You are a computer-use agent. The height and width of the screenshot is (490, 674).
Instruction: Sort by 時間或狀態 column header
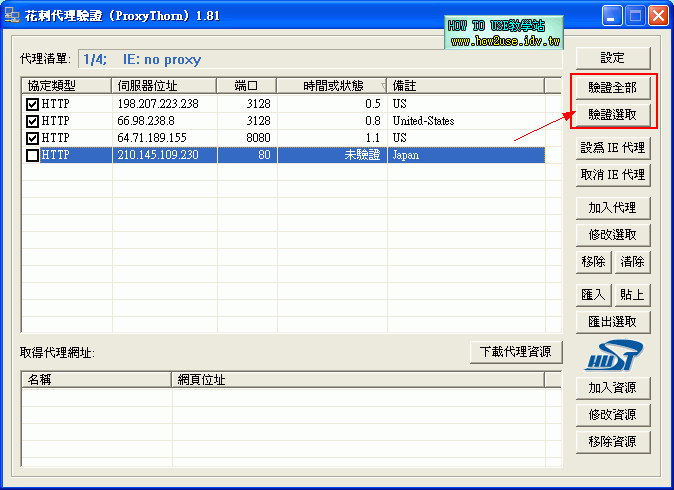click(332, 86)
